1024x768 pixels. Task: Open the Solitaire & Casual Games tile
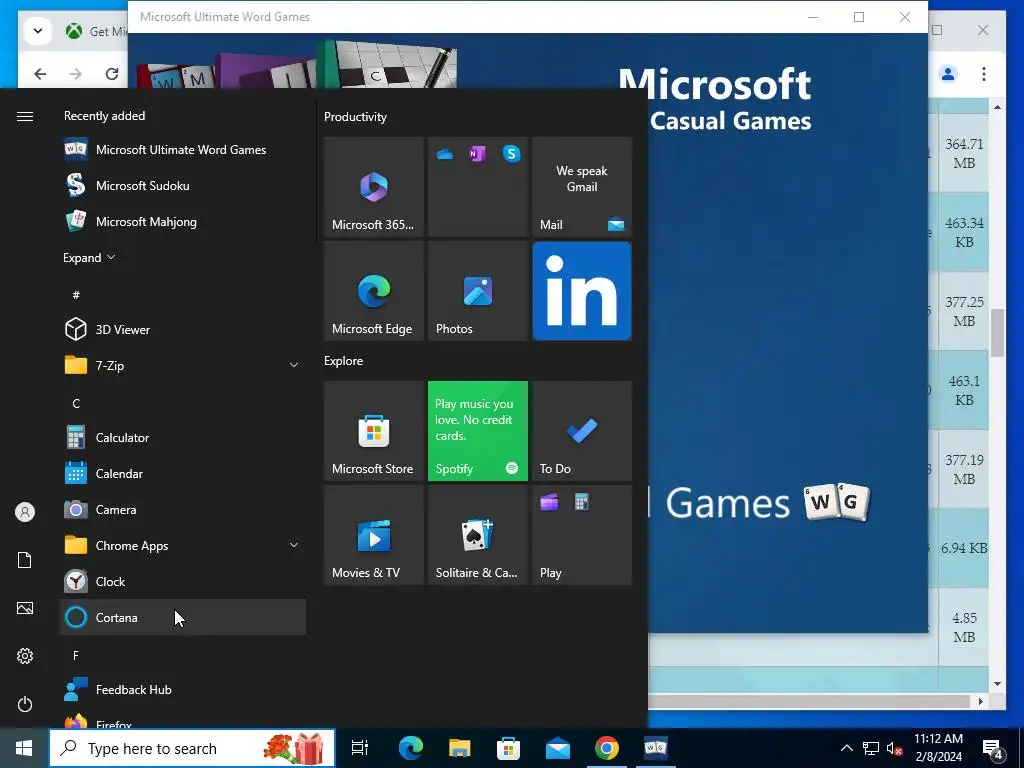(477, 535)
